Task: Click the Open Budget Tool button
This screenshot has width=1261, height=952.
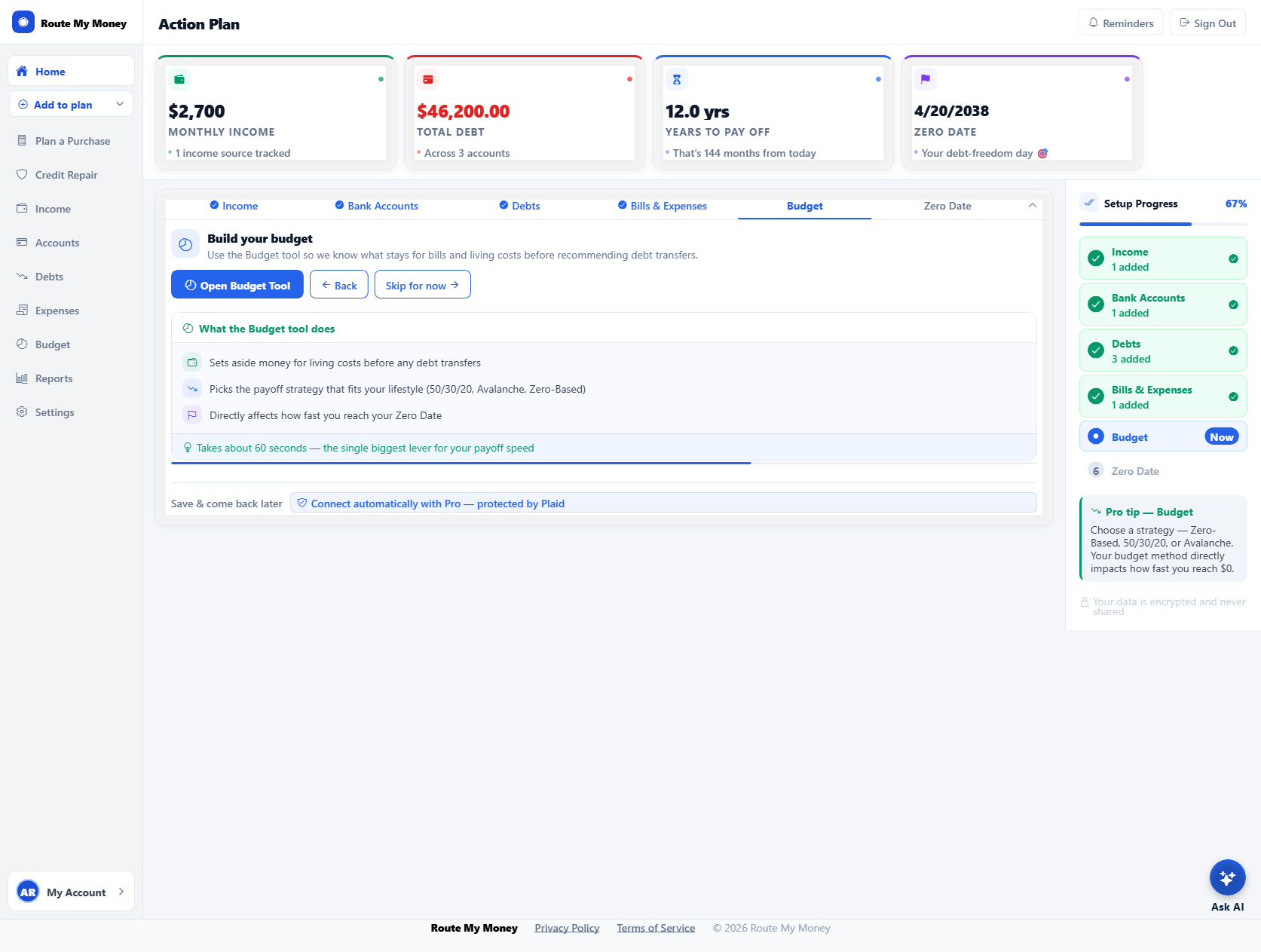Action: pos(237,284)
